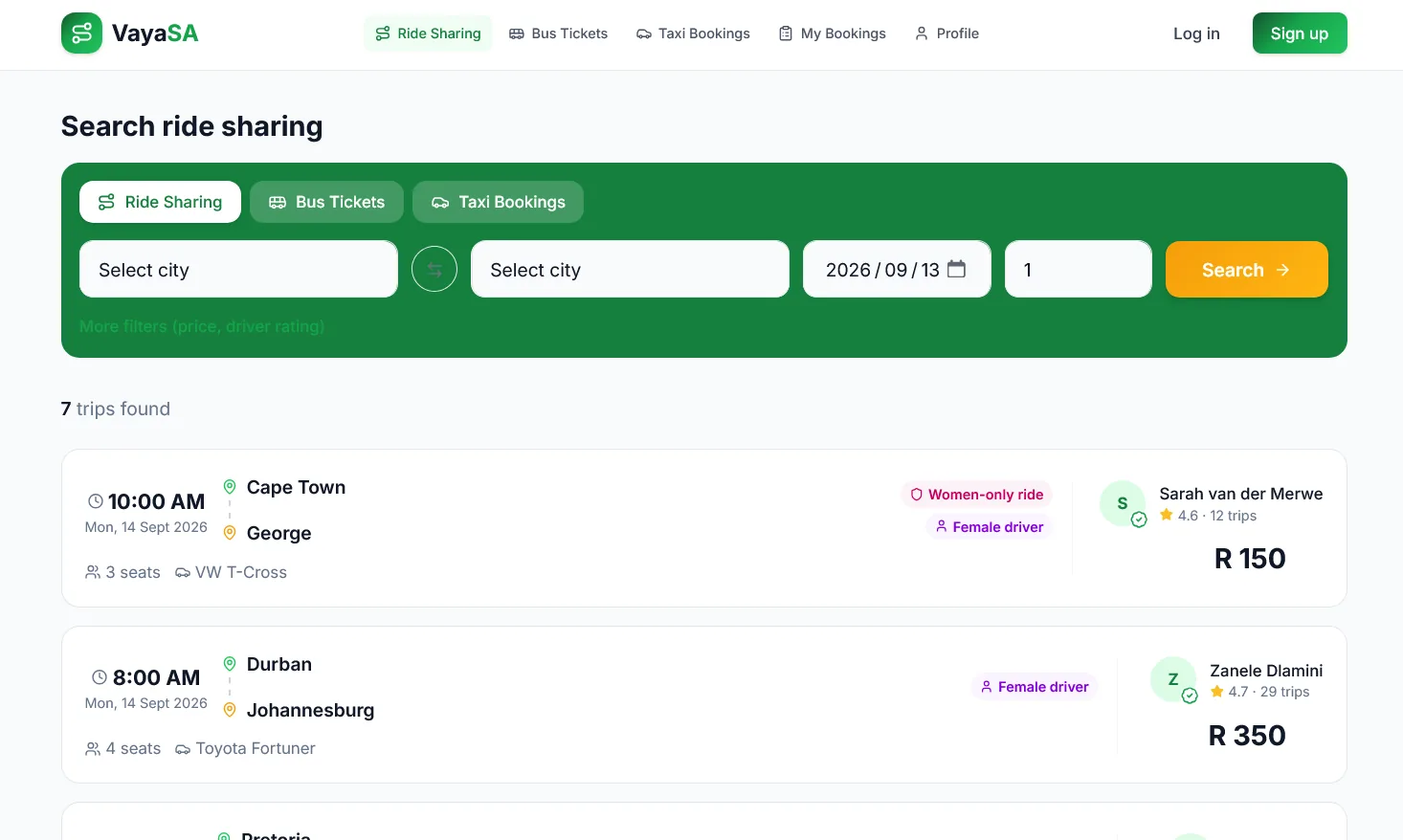Click the '7 trips found' text

116,409
